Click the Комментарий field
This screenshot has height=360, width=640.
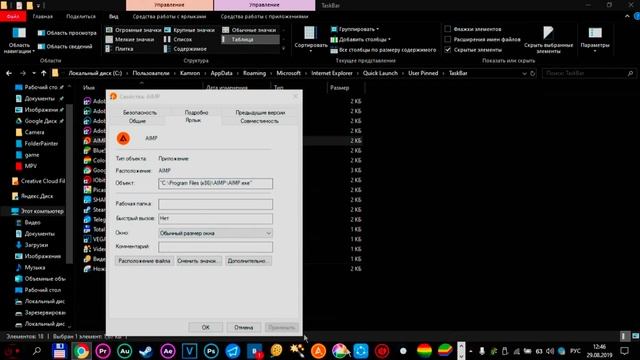(x=216, y=247)
